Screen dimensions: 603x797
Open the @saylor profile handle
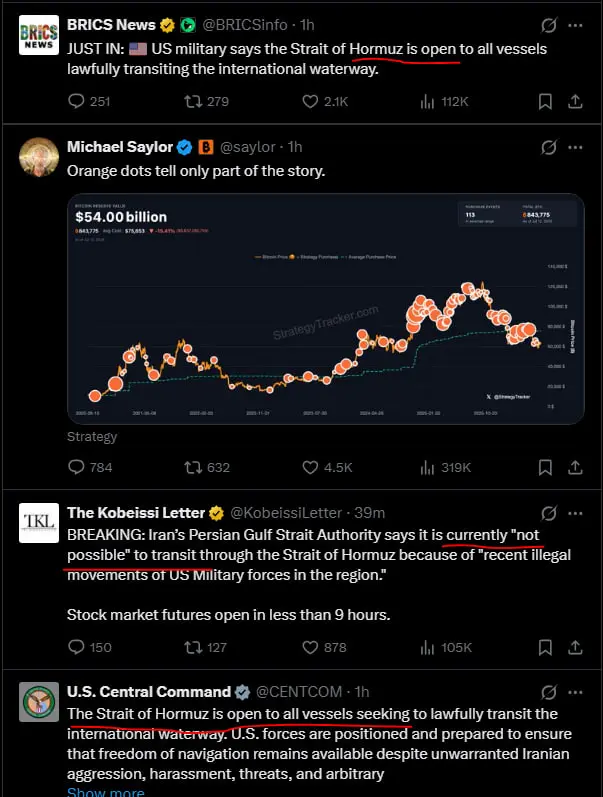[x=248, y=147]
